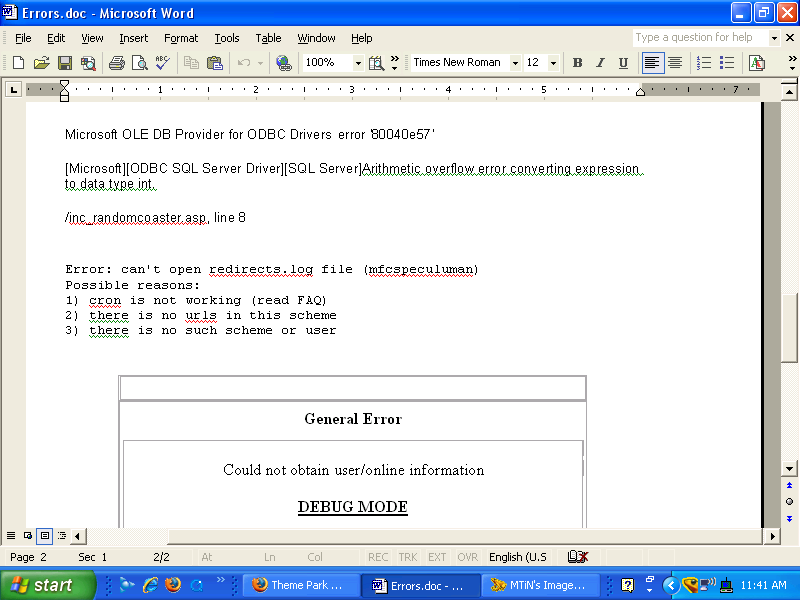Viewport: 800px width, 600px height.
Task: Expand Standard toolbar options chevron
Action: tap(394, 63)
